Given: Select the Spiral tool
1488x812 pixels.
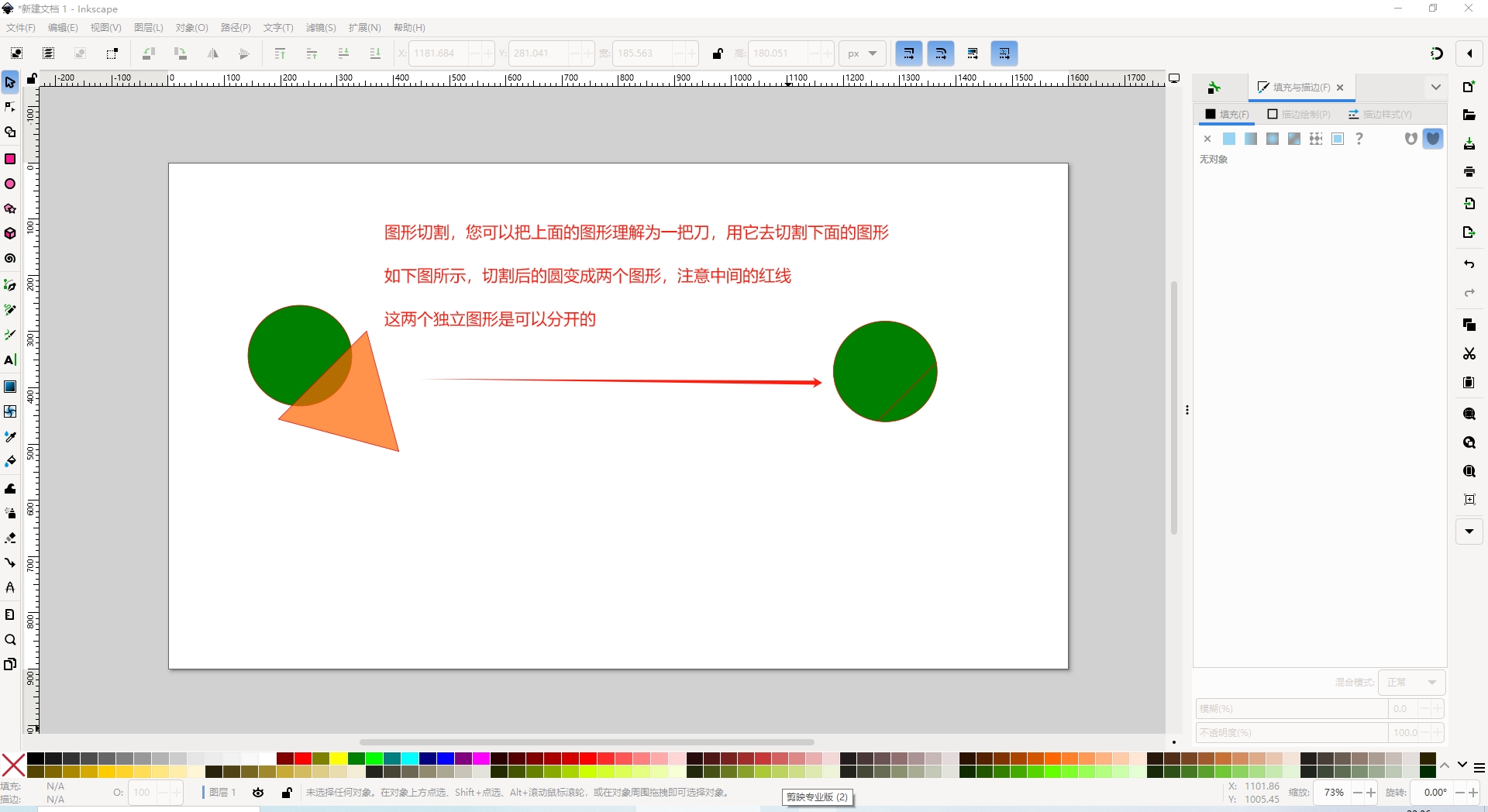Looking at the screenshot, I should point(10,259).
